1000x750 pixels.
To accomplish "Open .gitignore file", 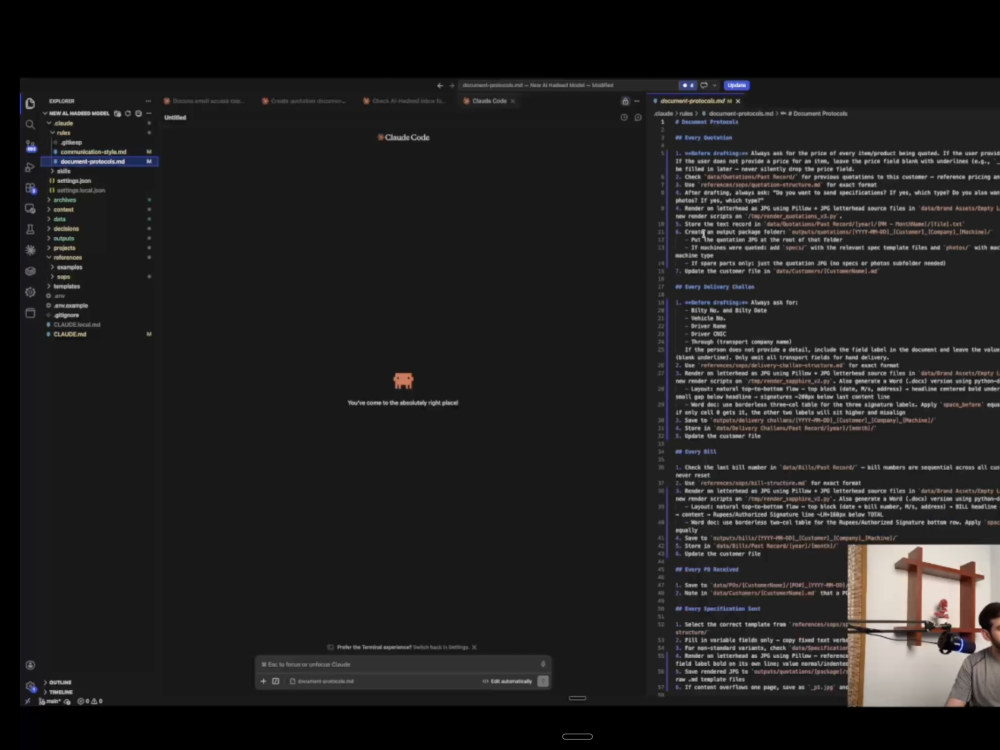I will (66, 315).
